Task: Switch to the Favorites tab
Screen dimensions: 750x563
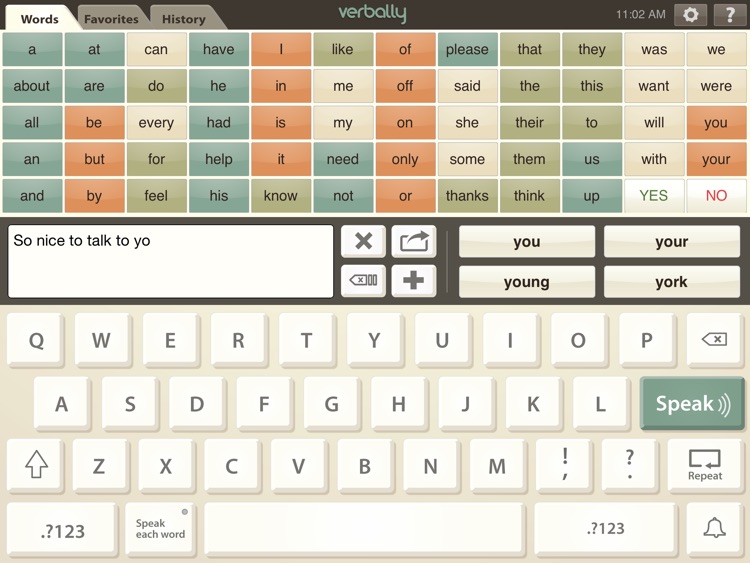Action: [111, 19]
